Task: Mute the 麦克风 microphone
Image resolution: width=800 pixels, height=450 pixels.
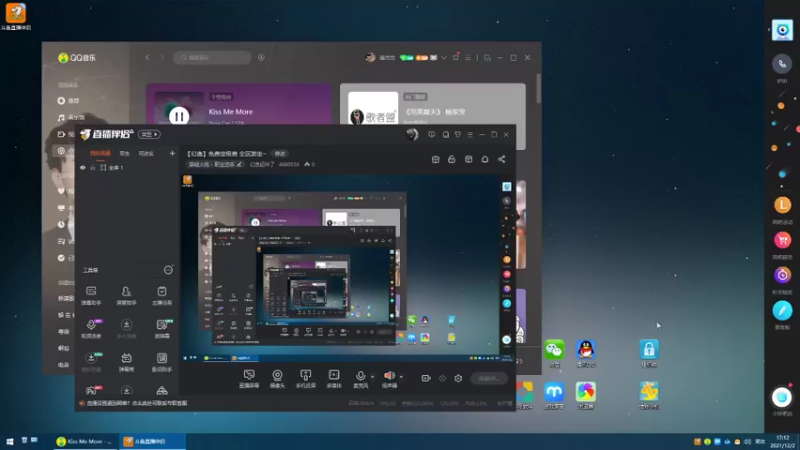Action: (361, 379)
